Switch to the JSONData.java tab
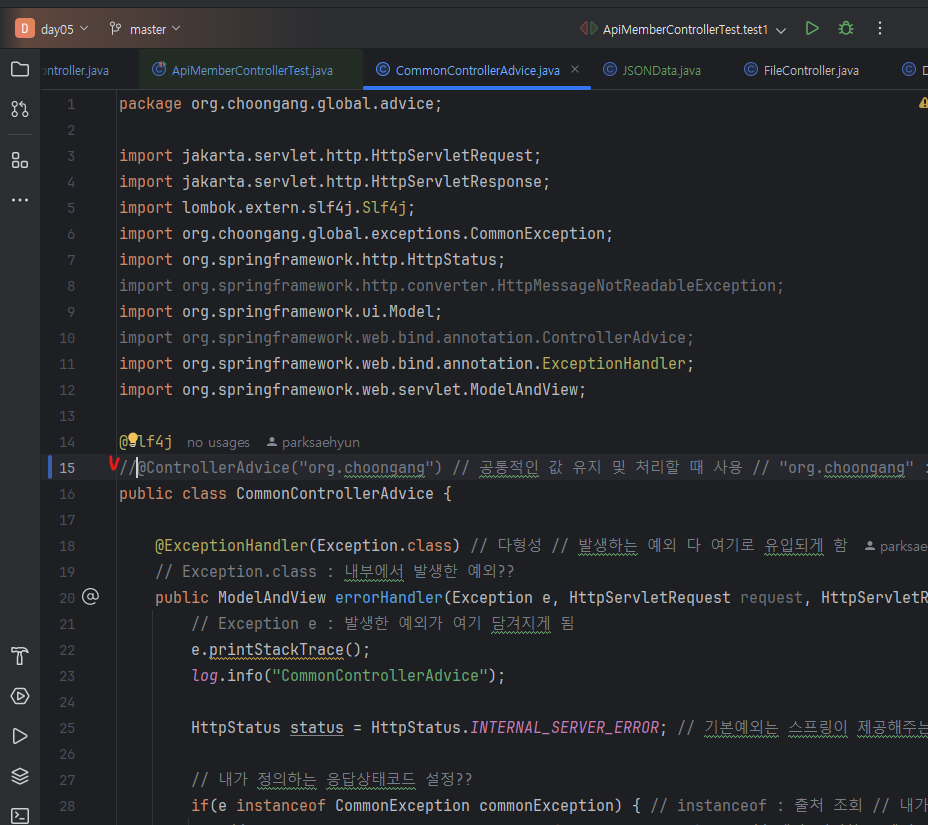 (661, 70)
